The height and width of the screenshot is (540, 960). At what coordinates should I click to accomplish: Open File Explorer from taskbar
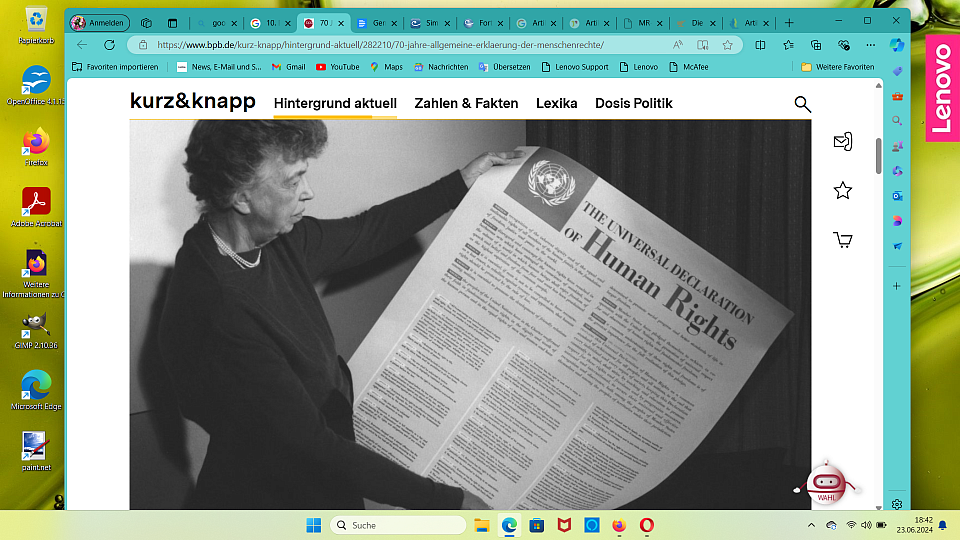pos(482,525)
